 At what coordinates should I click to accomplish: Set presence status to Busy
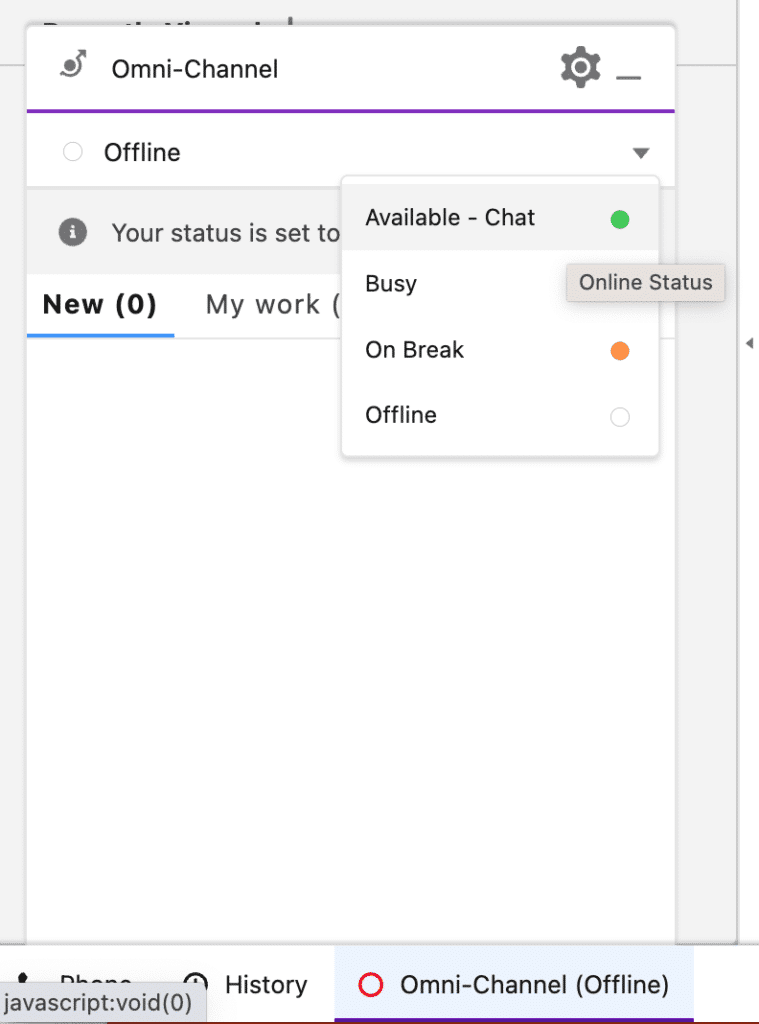coord(391,284)
